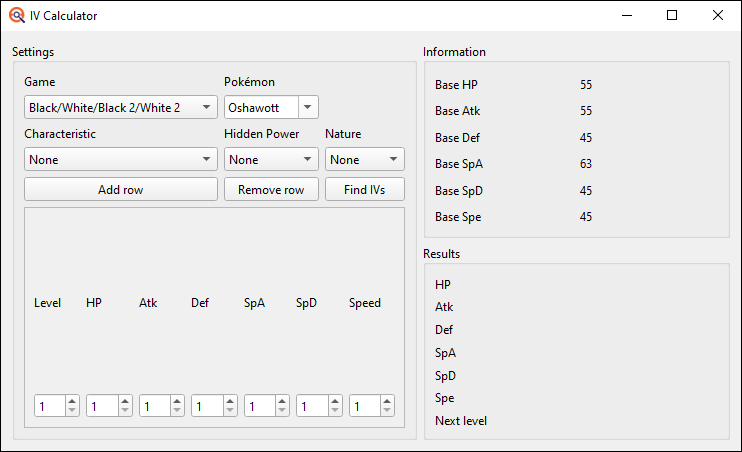The width and height of the screenshot is (742, 452).
Task: Click the Find IVs button
Action: point(365,189)
